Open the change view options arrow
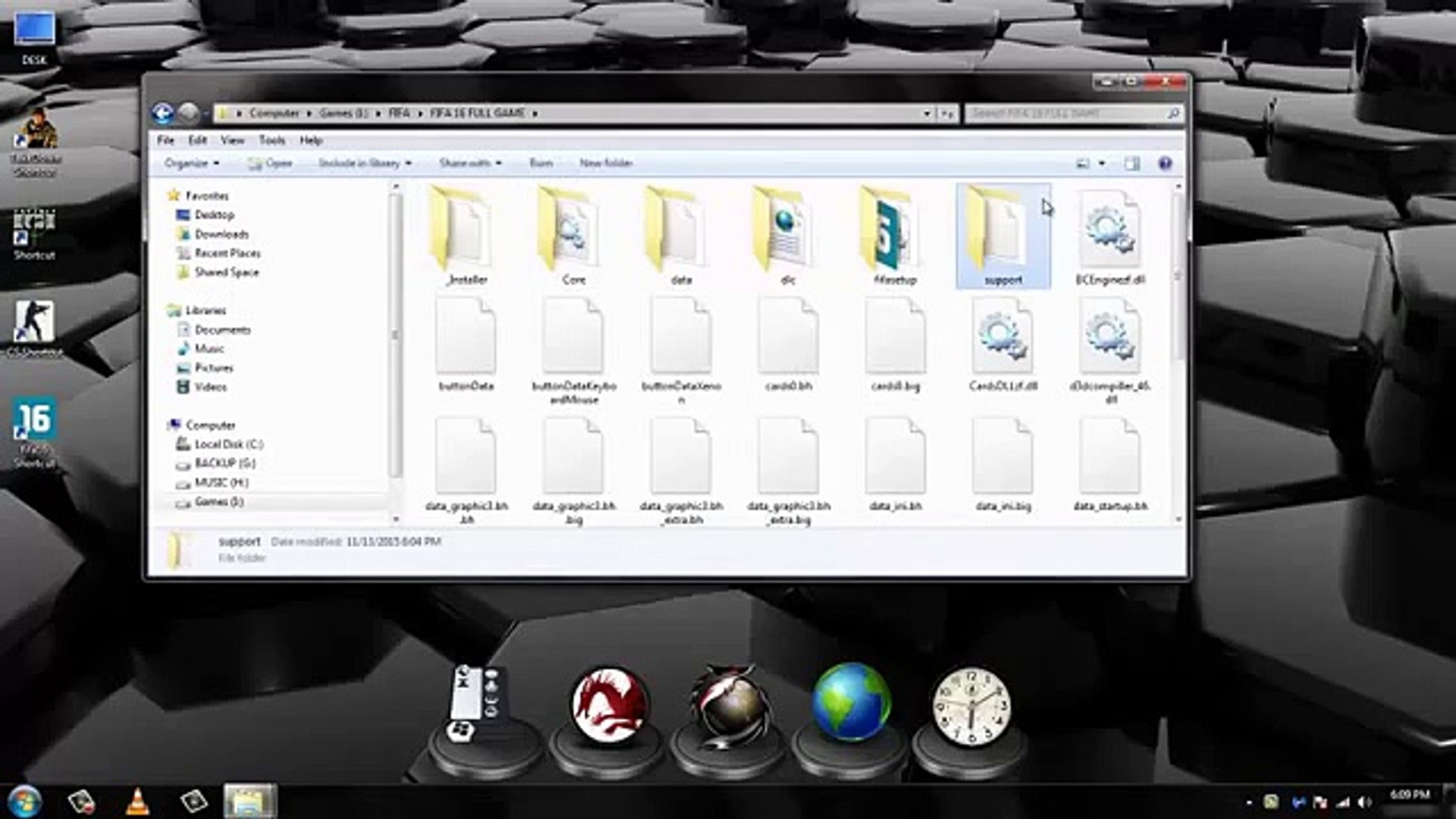This screenshot has height=819, width=1456. tap(1102, 163)
